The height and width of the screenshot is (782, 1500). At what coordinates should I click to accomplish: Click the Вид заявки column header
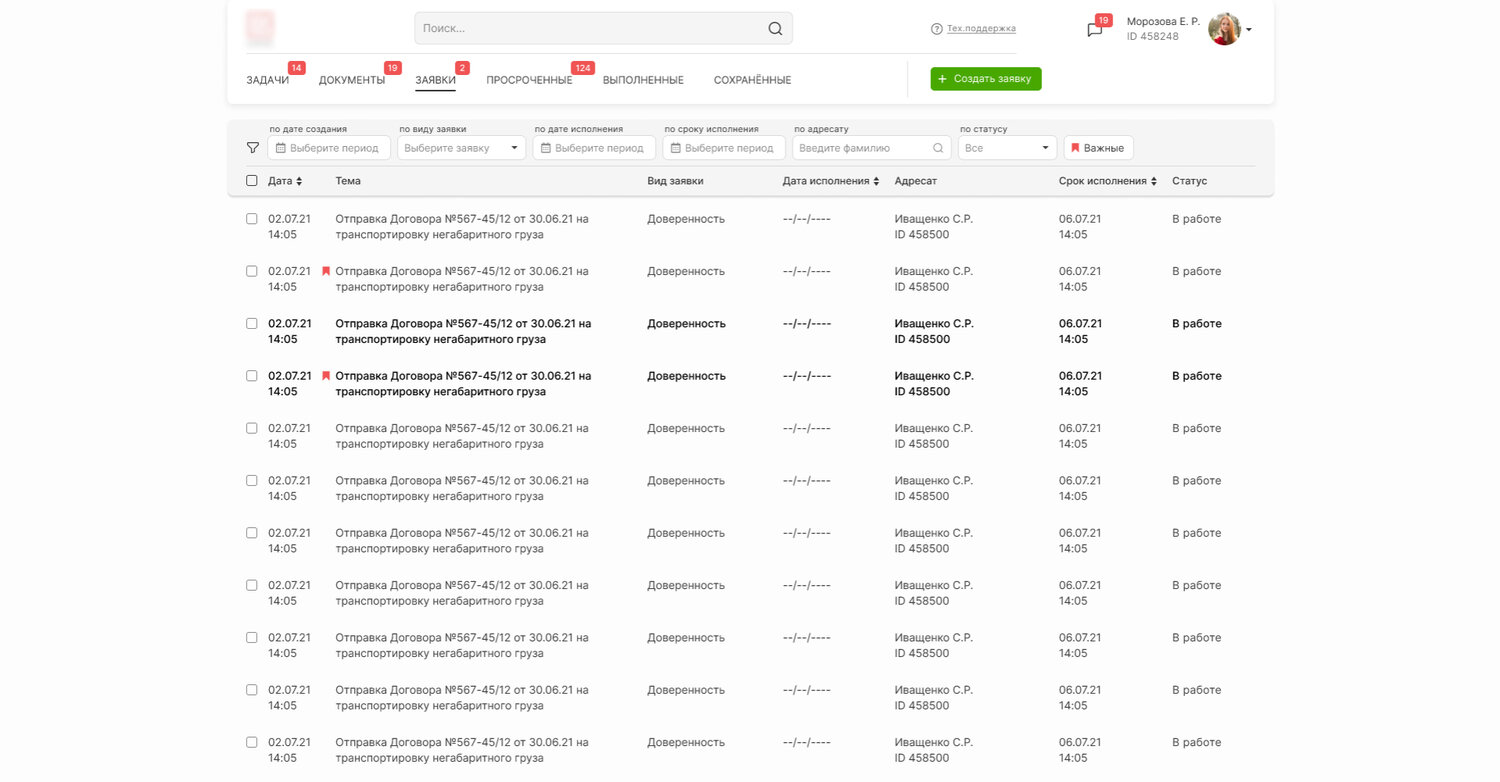pos(675,181)
